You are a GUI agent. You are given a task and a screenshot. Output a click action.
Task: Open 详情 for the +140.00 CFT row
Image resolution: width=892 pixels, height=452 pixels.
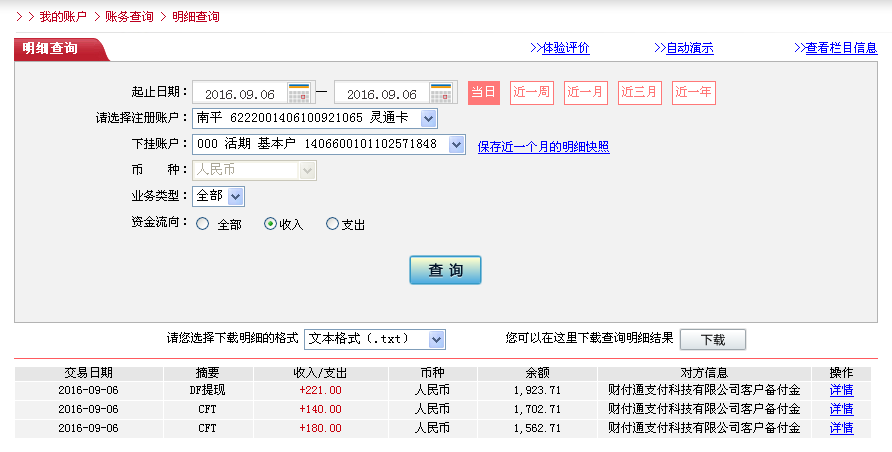(841, 409)
